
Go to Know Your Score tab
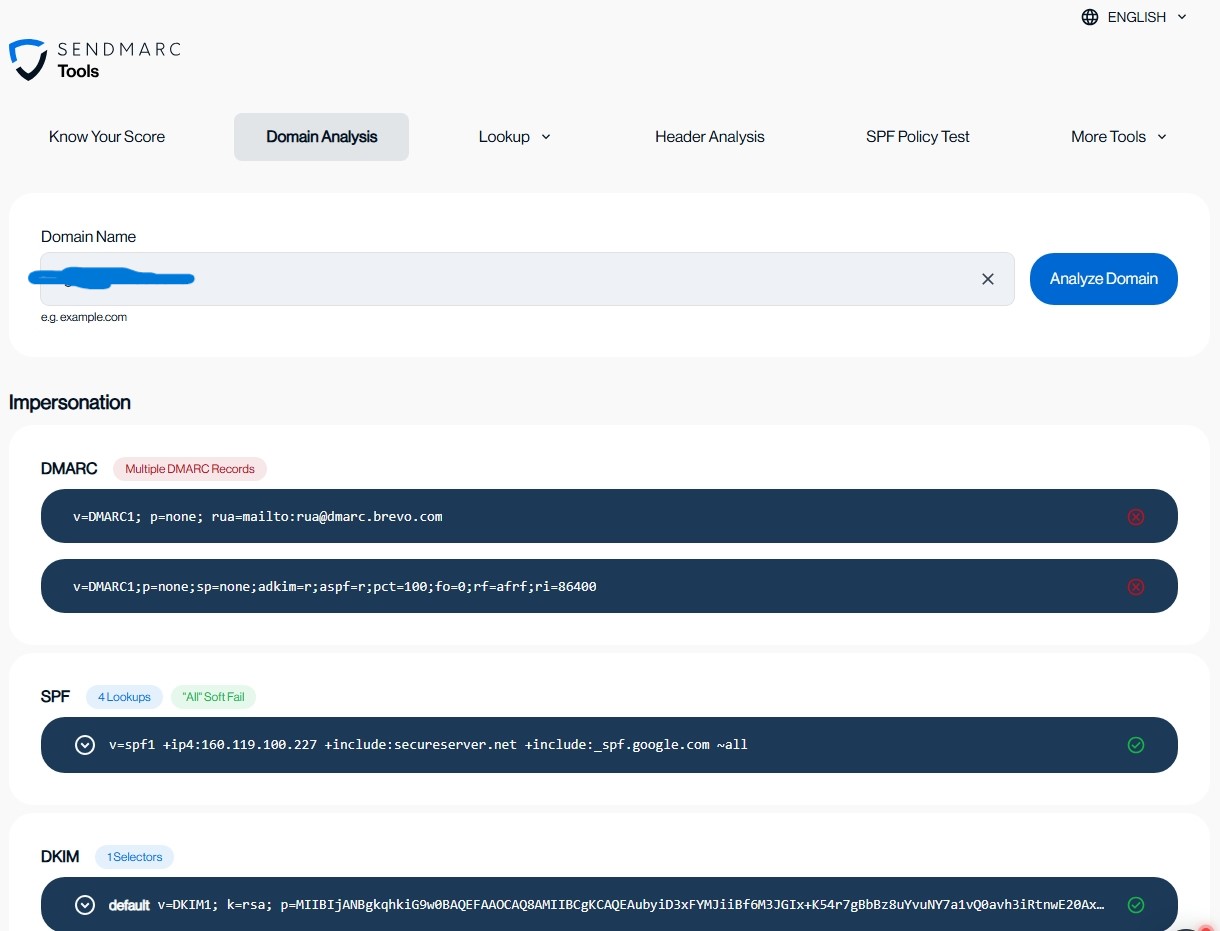(107, 137)
